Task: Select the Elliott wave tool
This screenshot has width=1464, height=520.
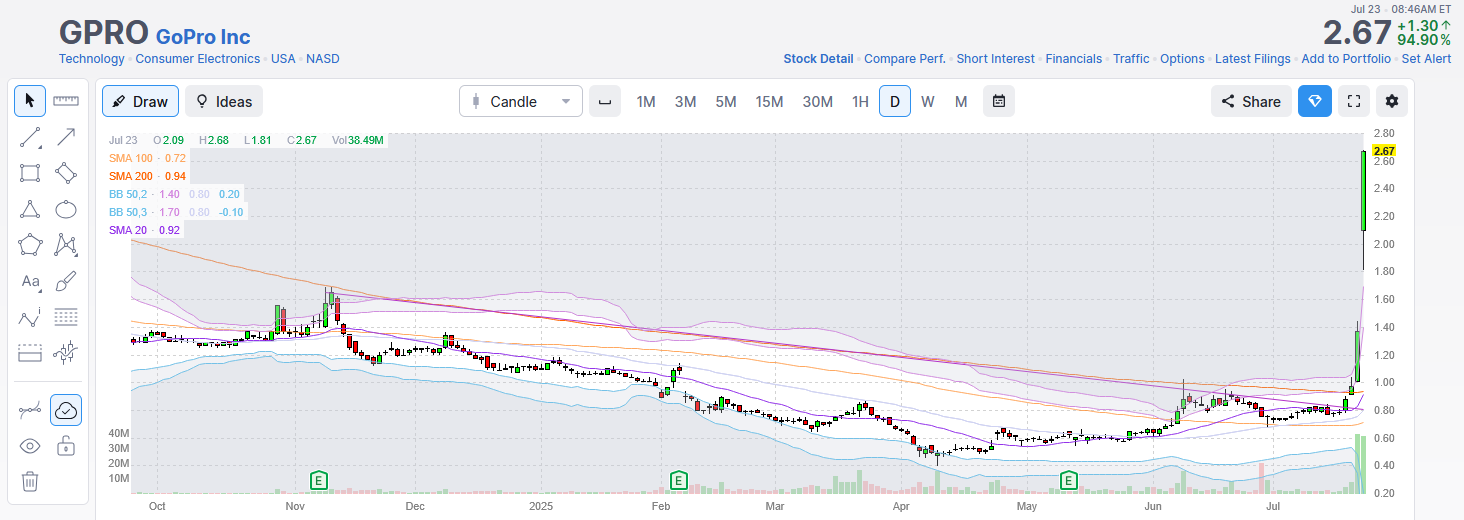Action: (30, 317)
